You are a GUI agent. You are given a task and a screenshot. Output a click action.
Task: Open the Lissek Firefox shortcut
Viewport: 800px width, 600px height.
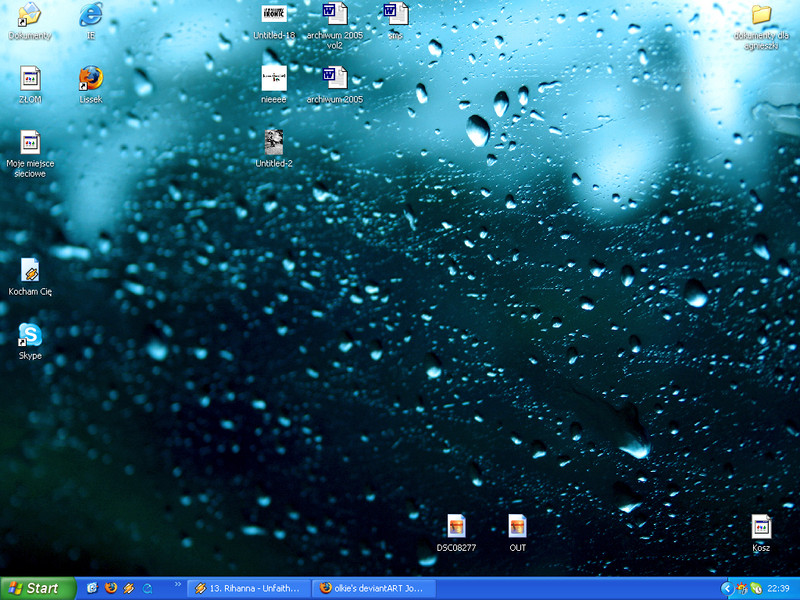pos(91,85)
